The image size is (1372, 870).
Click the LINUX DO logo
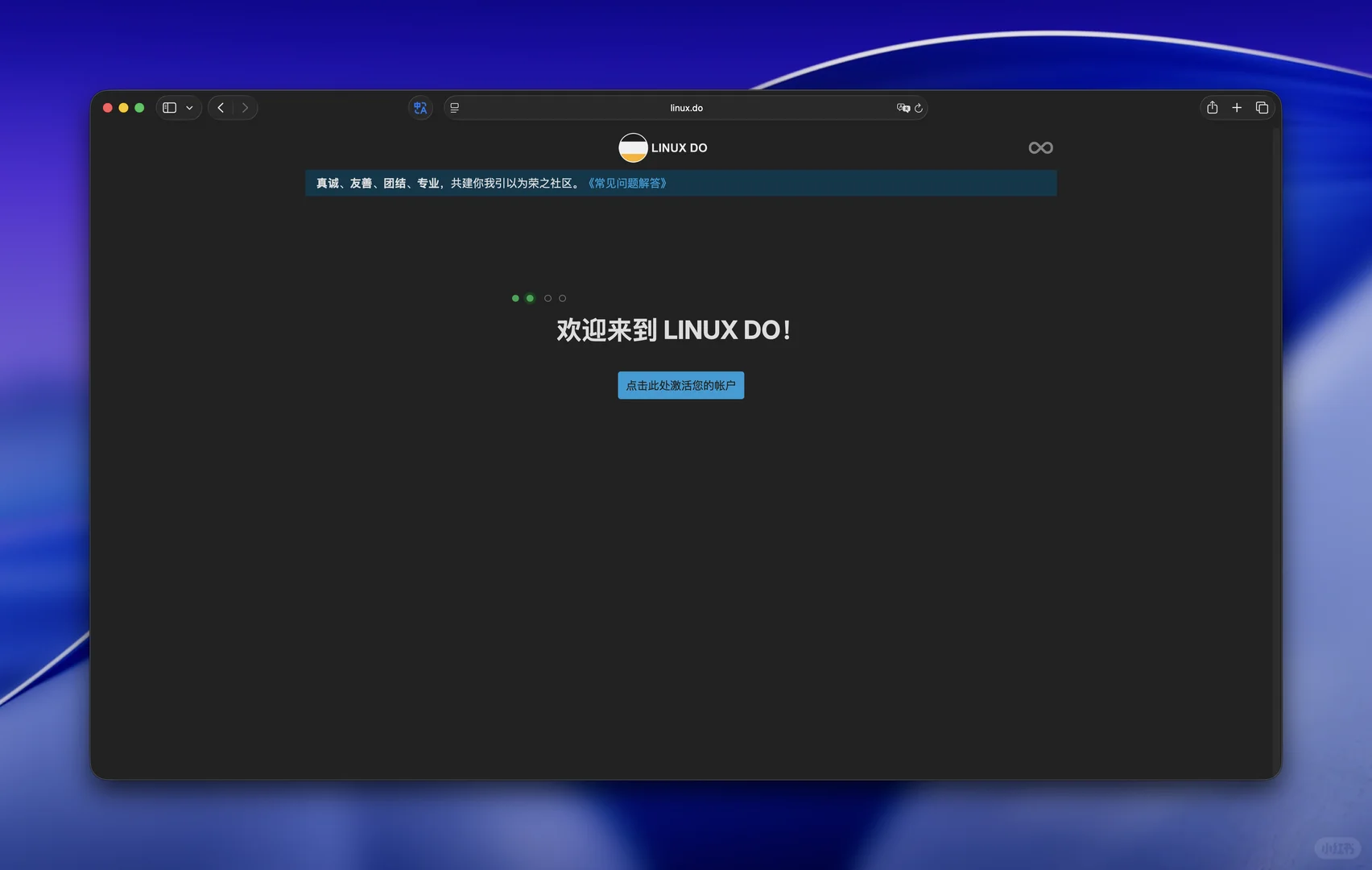(633, 147)
